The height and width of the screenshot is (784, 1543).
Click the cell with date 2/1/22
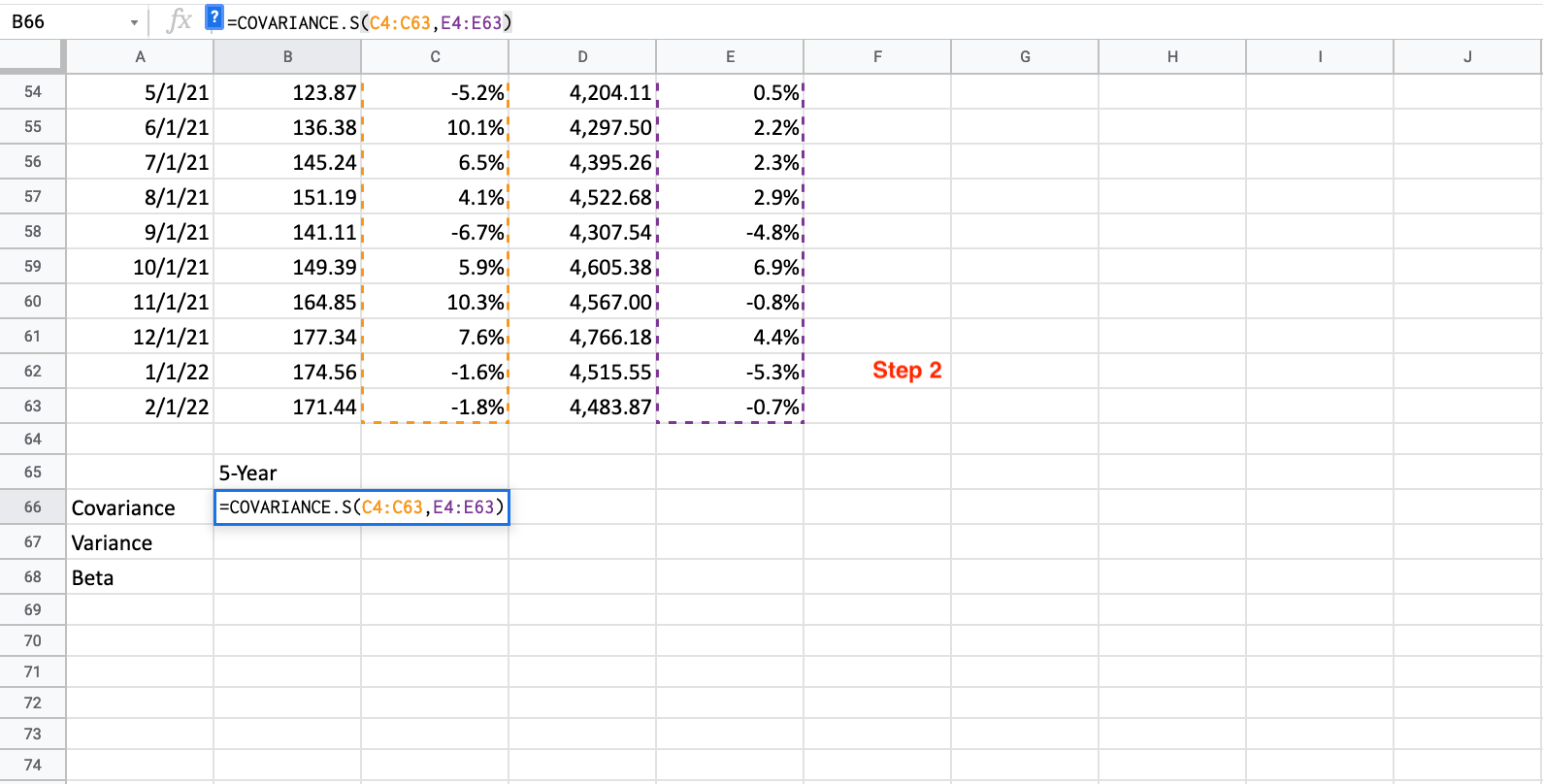pyautogui.click(x=140, y=407)
